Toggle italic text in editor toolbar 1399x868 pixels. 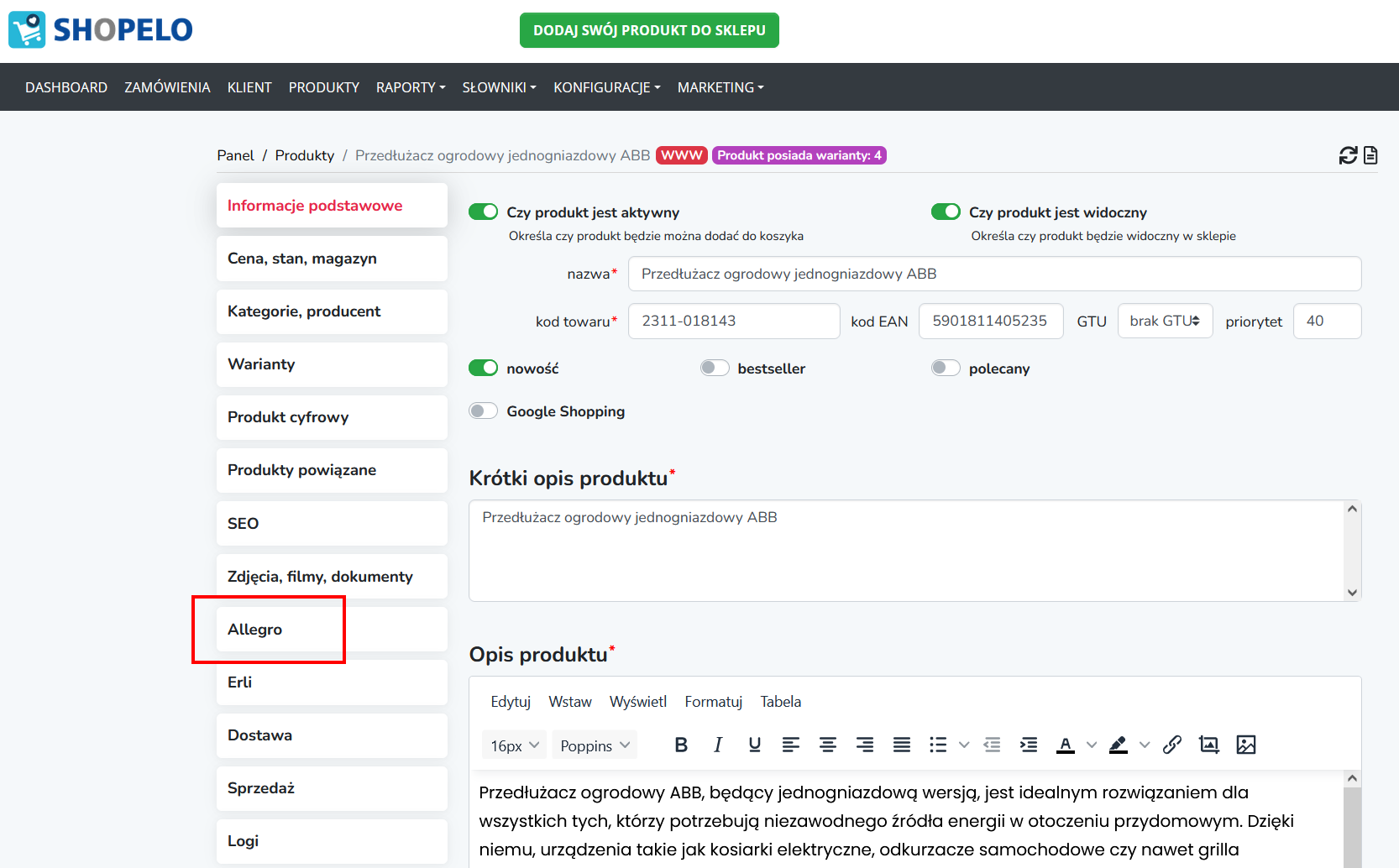pos(718,745)
